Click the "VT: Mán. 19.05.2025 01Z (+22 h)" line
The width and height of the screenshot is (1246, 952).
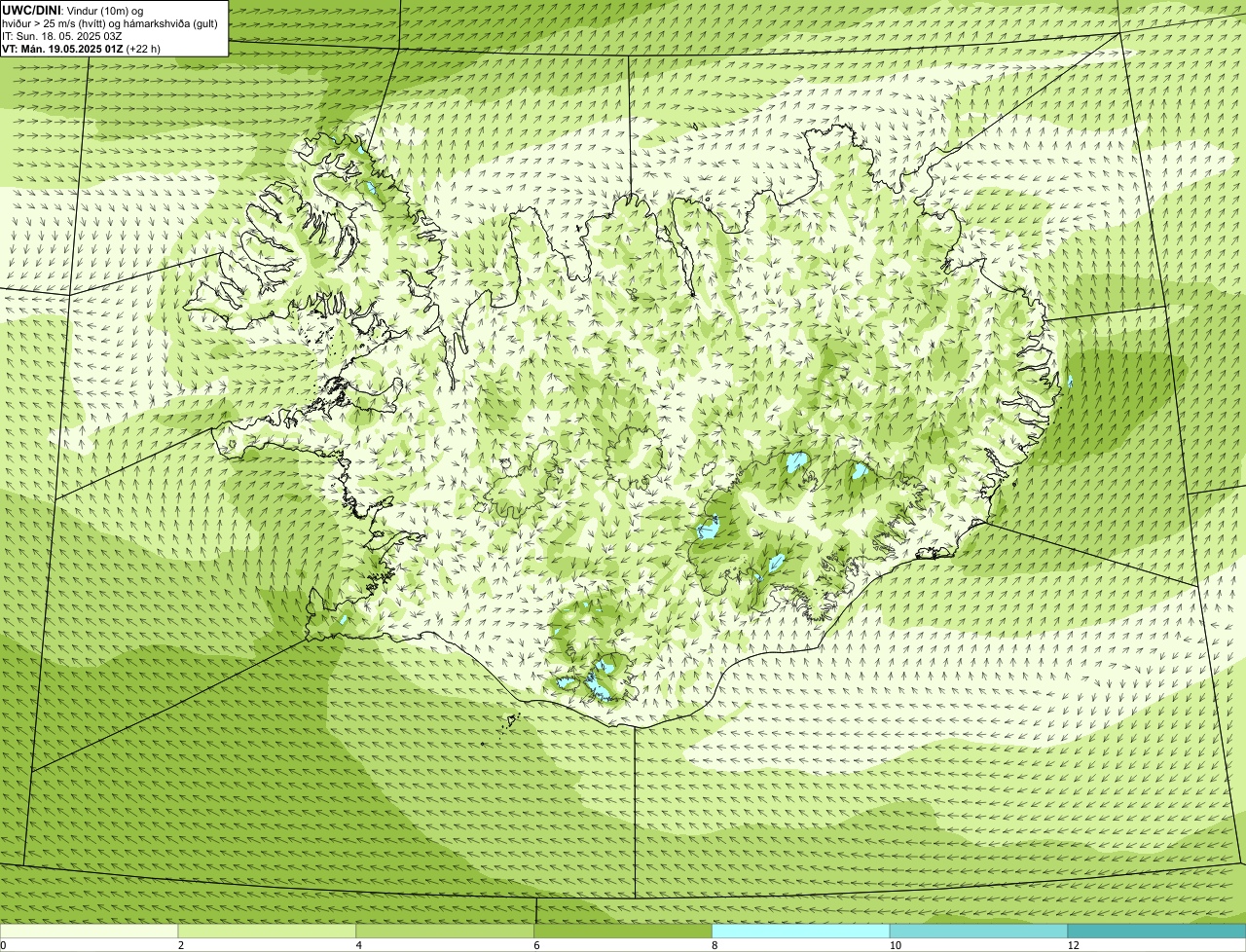pos(81,49)
